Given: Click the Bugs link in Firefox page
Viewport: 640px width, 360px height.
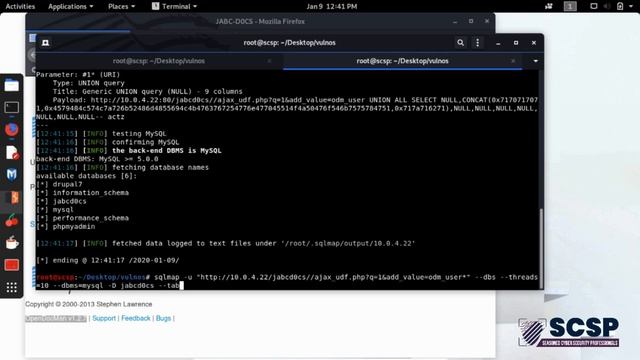Looking at the screenshot, I should tap(163, 318).
